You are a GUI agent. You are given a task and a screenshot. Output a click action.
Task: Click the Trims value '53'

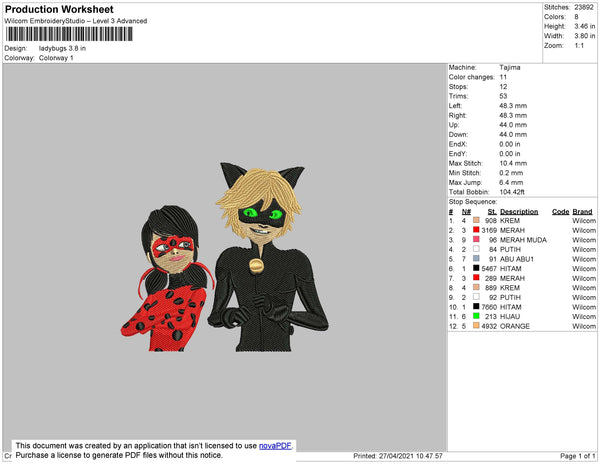click(503, 96)
